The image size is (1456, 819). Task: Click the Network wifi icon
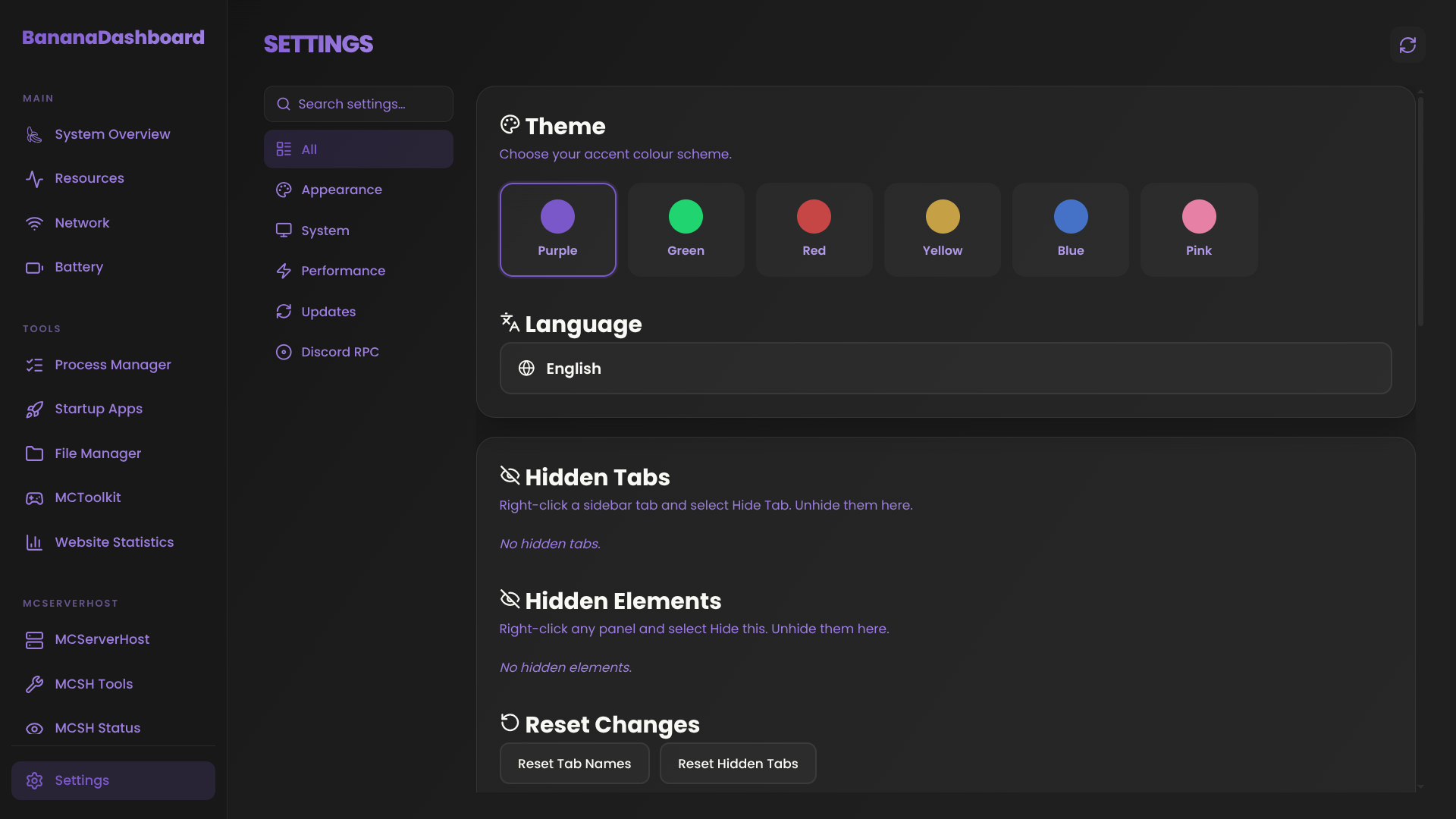(x=34, y=224)
